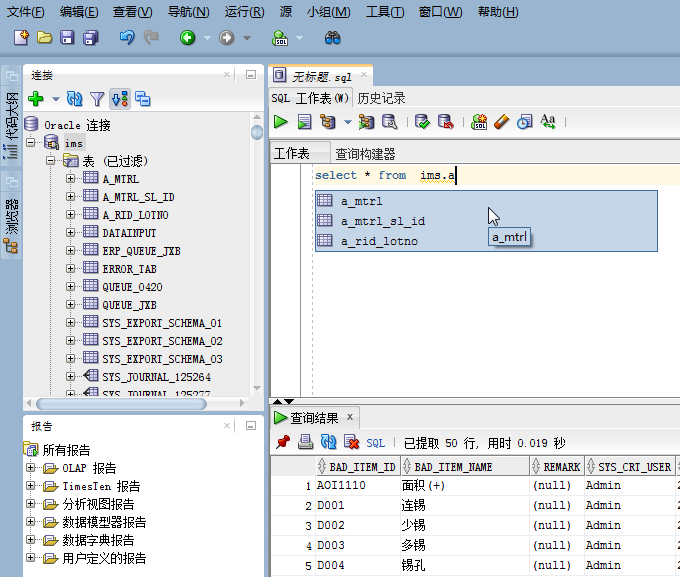Click the eraser Clear icon

[502, 122]
